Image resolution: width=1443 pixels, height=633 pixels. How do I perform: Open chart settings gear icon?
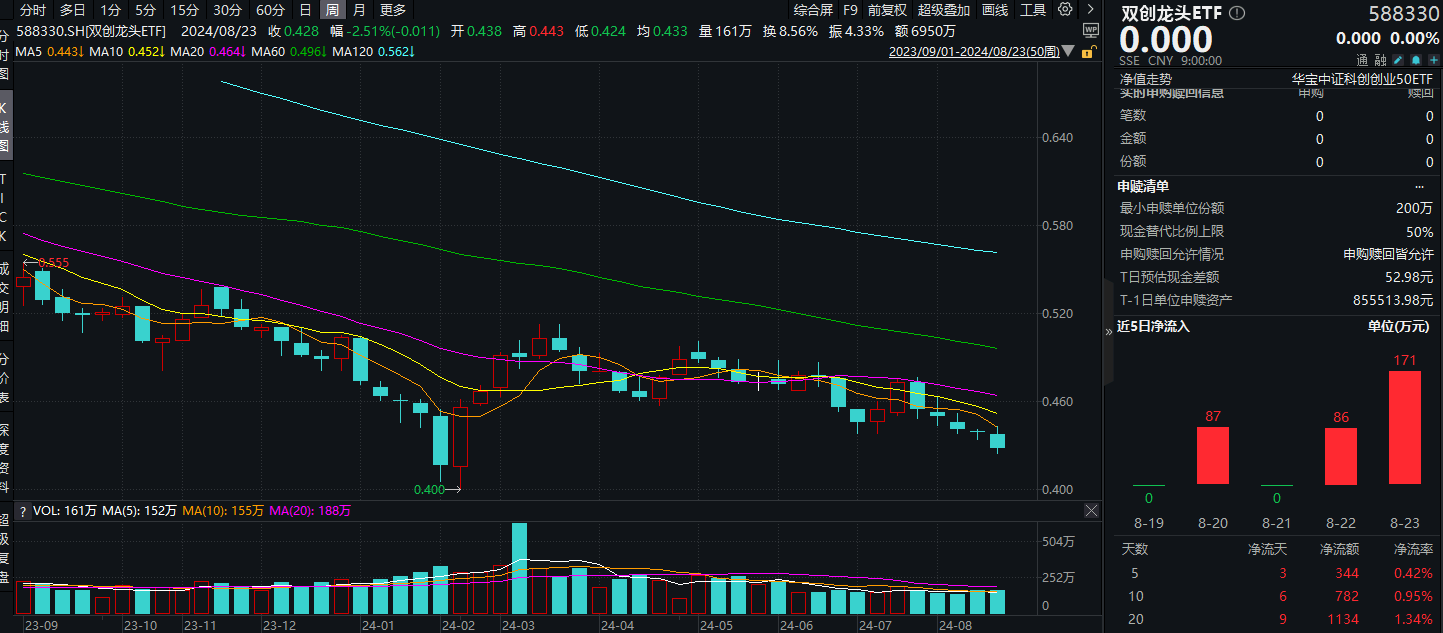click(x=1065, y=10)
